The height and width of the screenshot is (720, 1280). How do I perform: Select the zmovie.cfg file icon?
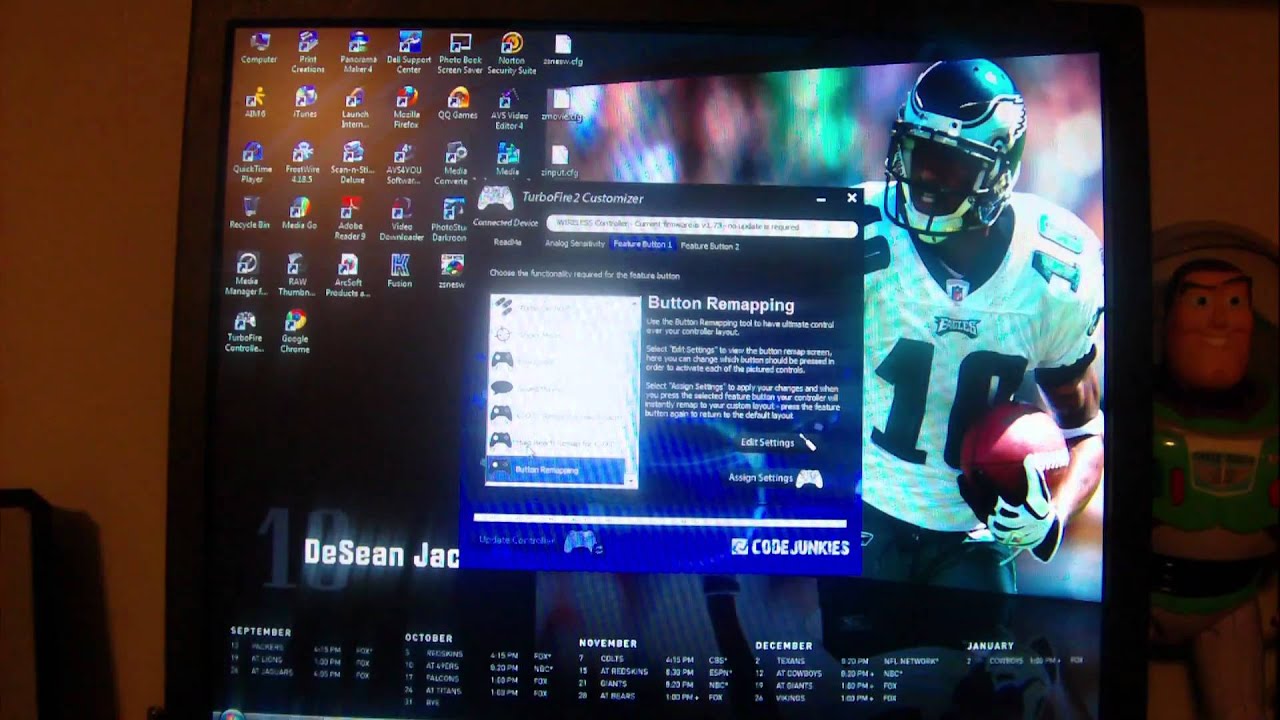click(560, 106)
